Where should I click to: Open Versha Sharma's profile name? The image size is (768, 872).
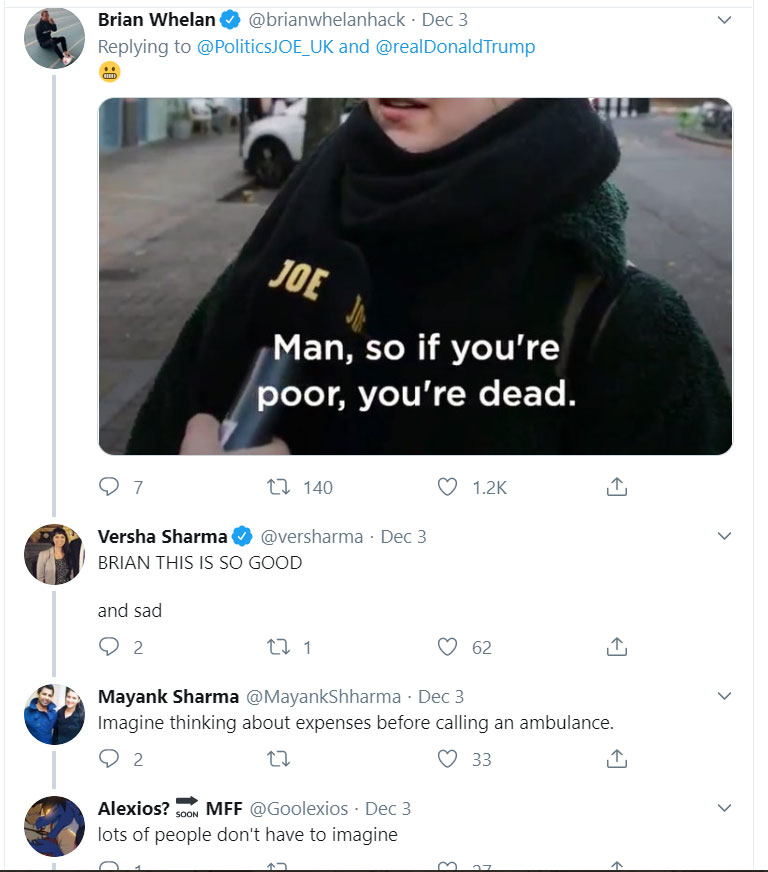click(162, 537)
